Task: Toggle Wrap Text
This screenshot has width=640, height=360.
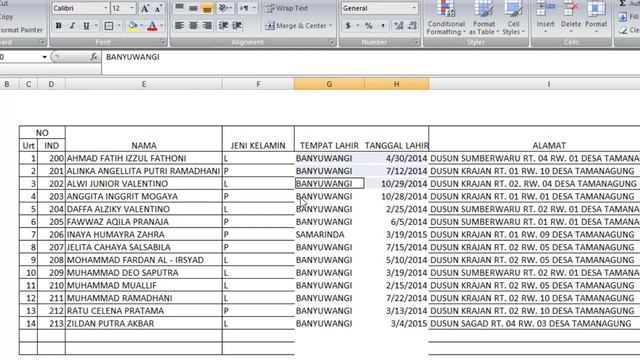Action: pos(287,8)
